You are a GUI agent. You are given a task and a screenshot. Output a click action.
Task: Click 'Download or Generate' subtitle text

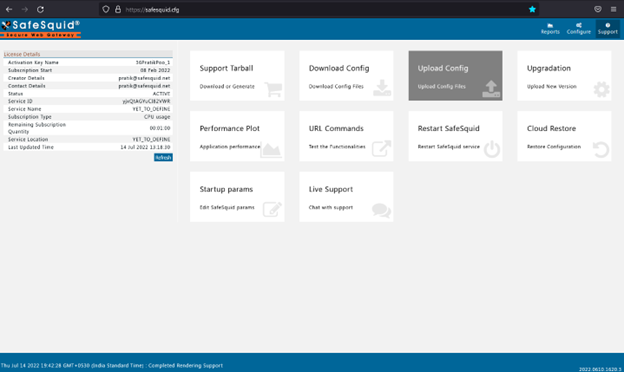pos(227,86)
